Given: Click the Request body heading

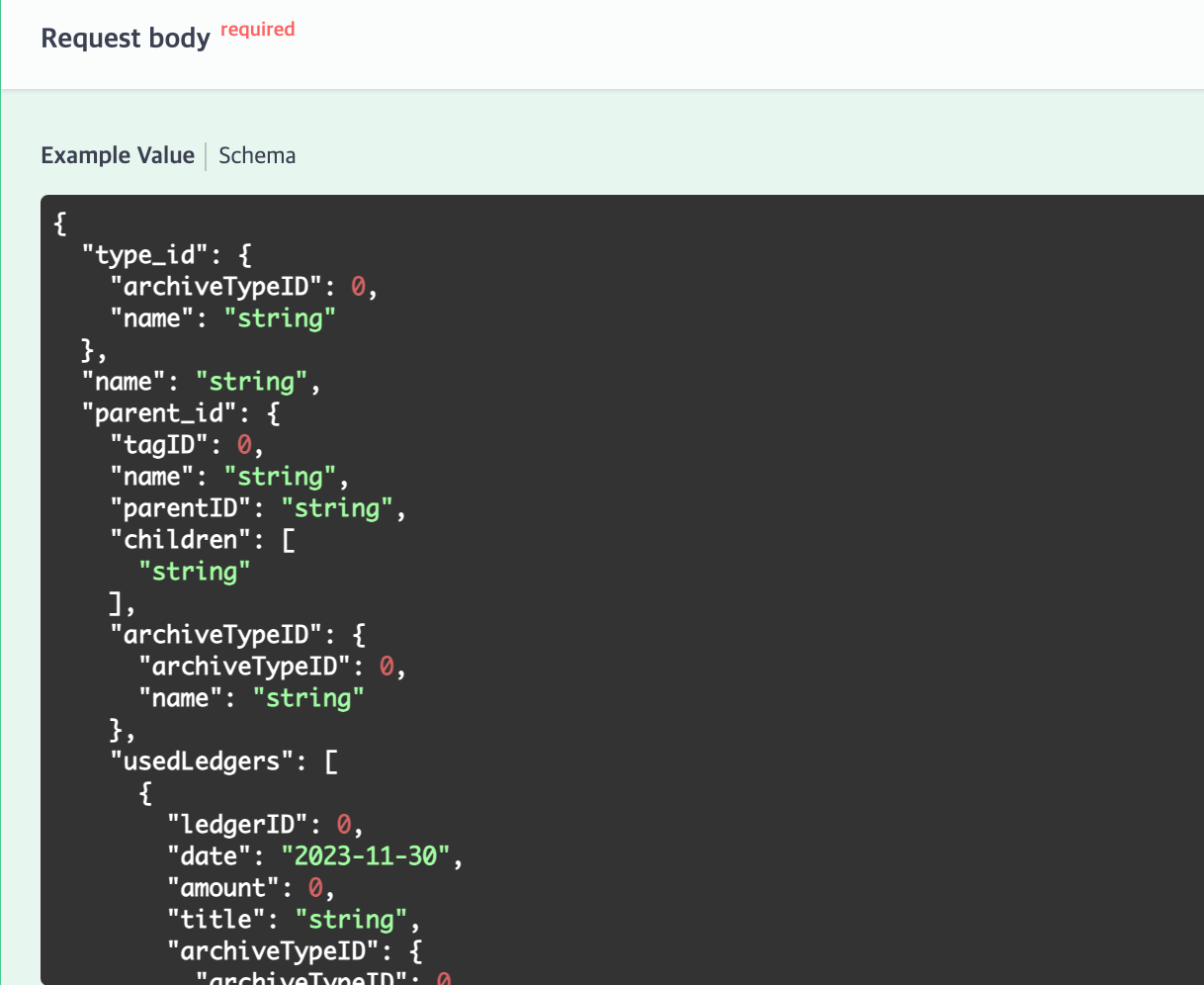Looking at the screenshot, I should [x=125, y=38].
